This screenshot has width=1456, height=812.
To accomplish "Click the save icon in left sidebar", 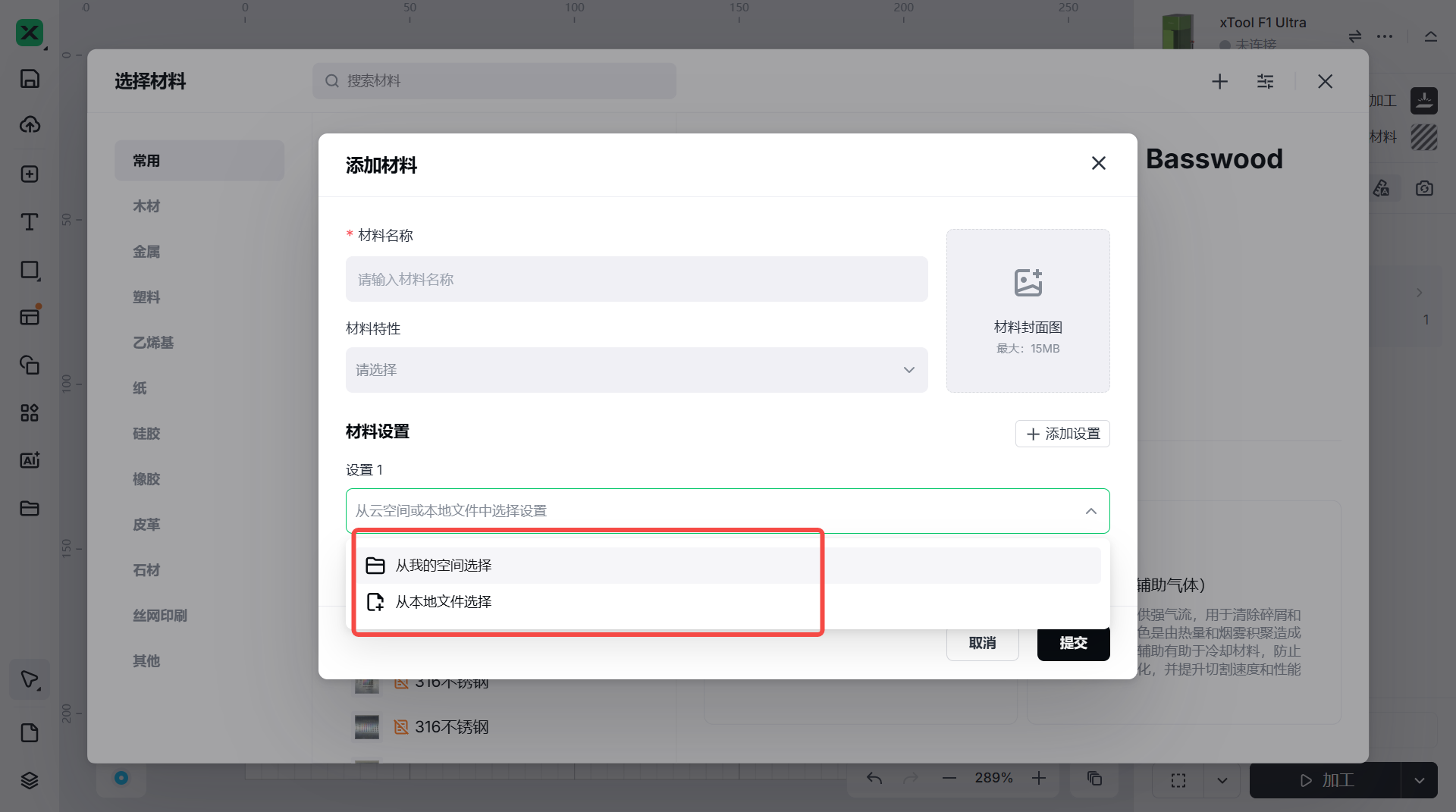I will [30, 79].
